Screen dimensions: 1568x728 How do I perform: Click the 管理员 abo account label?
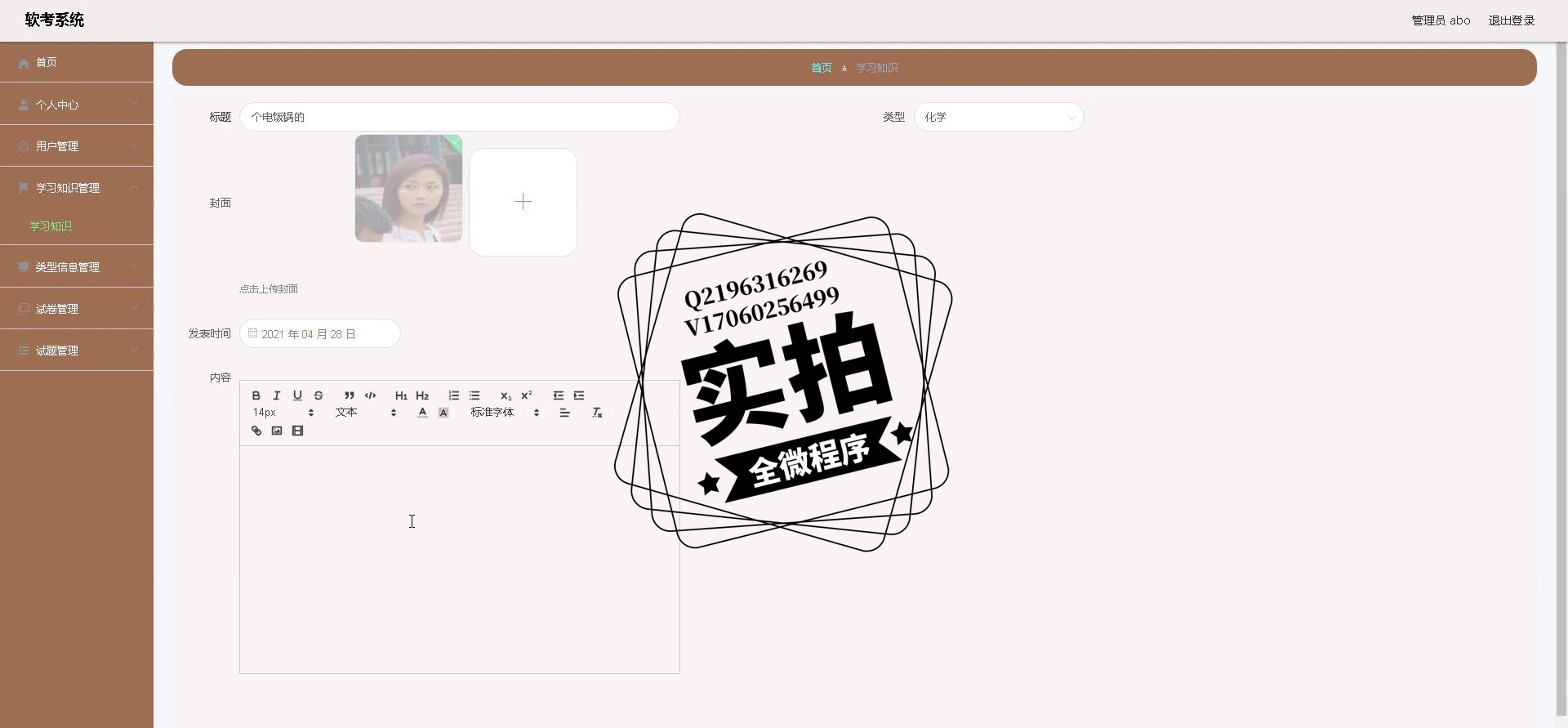tap(1441, 20)
